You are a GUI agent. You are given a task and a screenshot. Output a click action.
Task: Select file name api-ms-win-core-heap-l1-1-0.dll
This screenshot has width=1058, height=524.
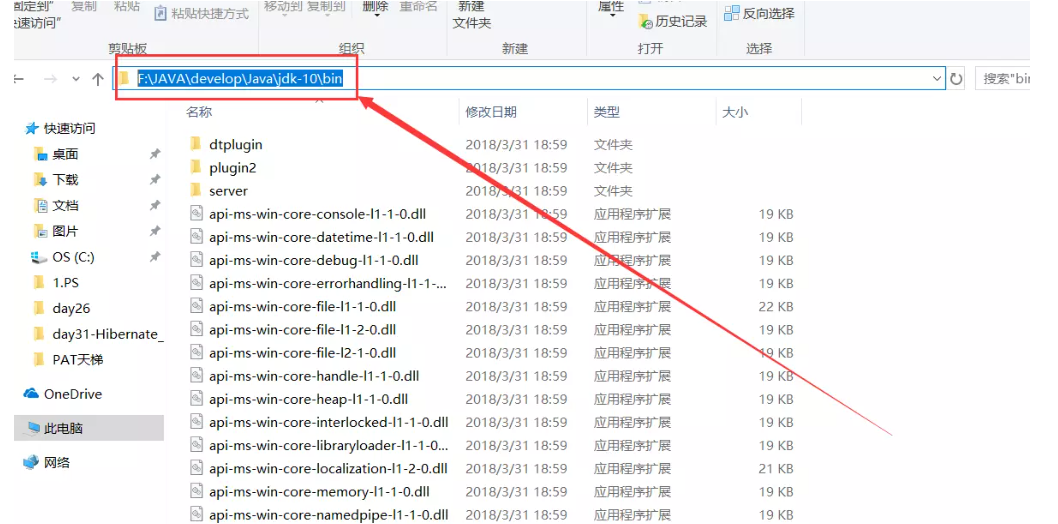coord(308,399)
